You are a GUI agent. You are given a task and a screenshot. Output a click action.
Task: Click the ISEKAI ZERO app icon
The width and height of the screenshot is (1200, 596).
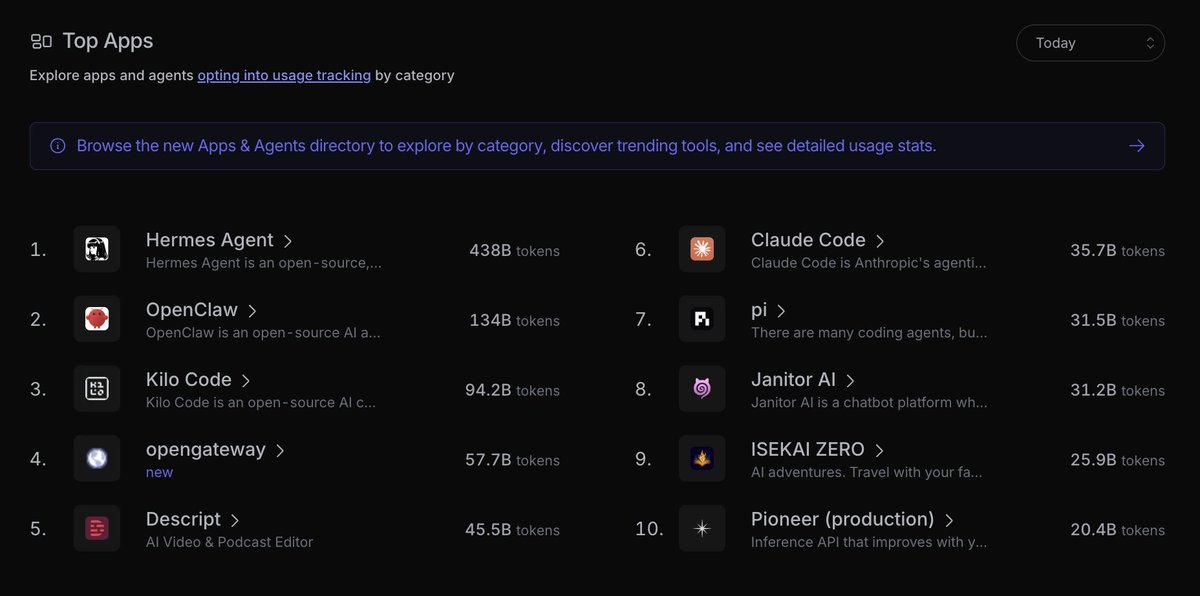pyautogui.click(x=702, y=459)
